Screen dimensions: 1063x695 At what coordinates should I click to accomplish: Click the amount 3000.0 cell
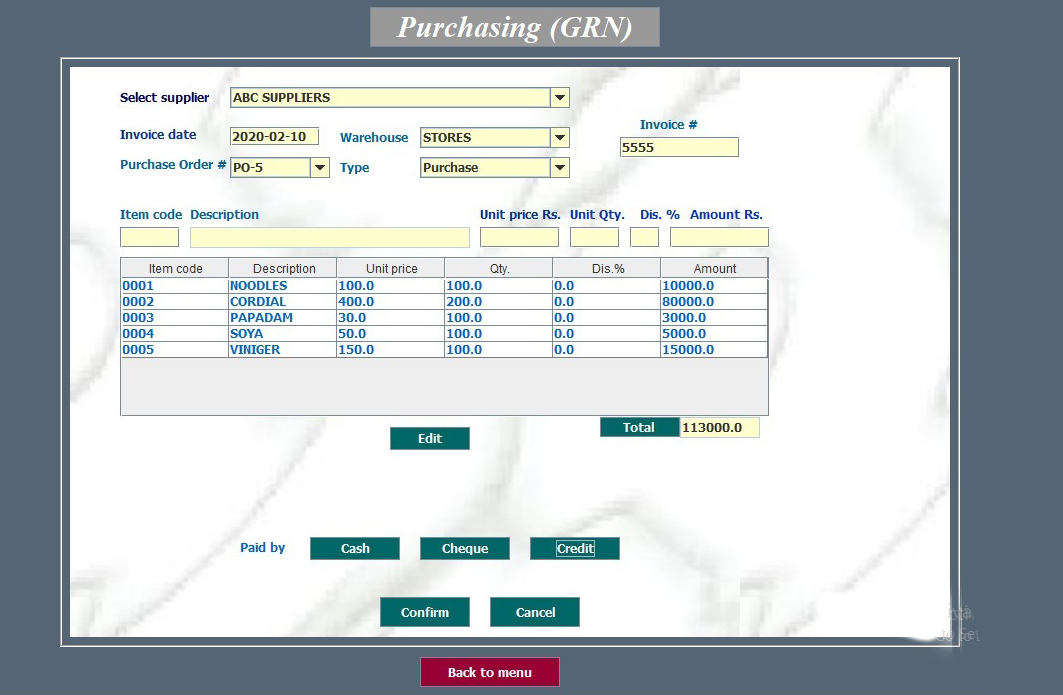715,318
